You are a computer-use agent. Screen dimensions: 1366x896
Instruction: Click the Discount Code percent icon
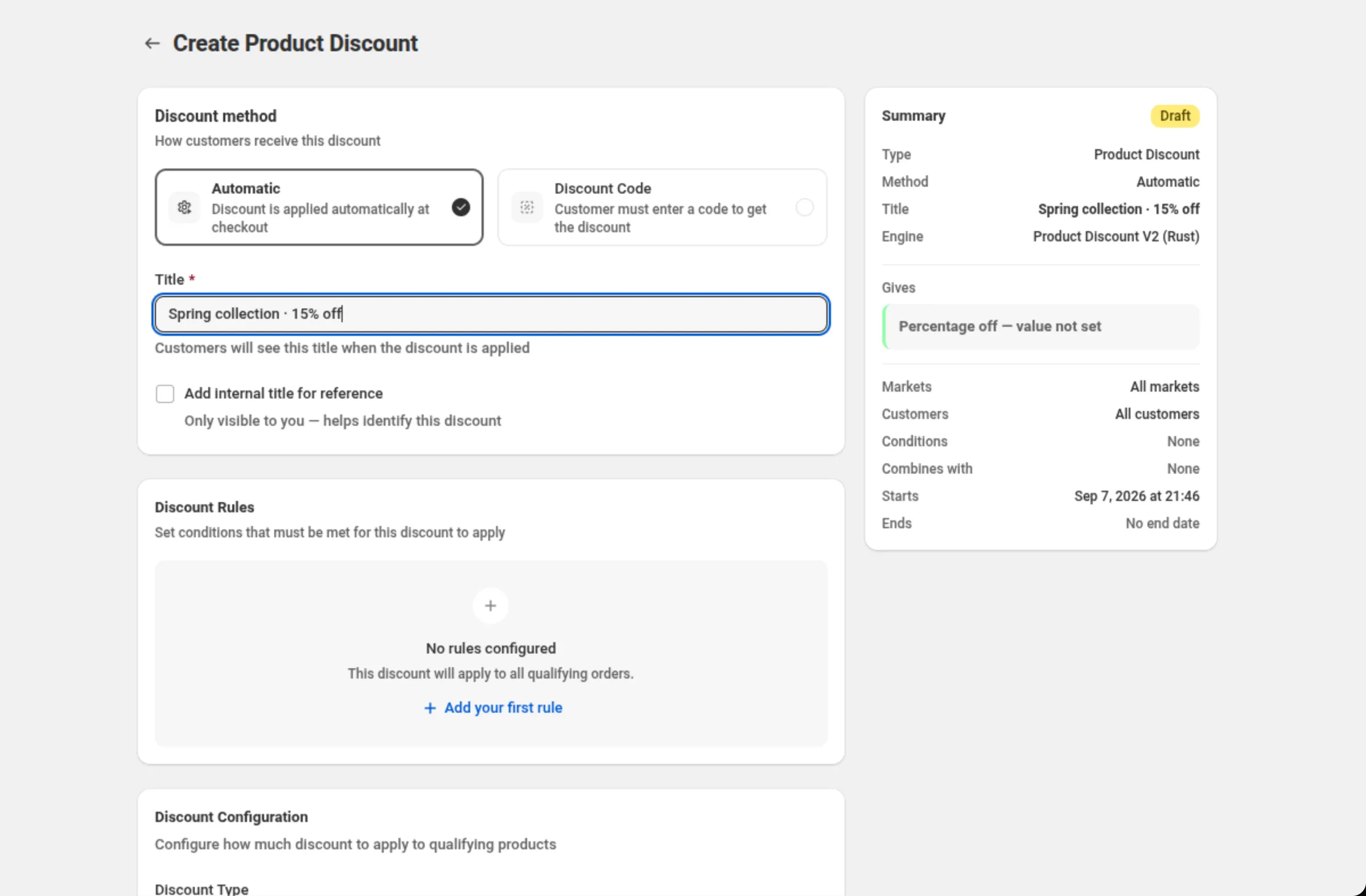tap(527, 207)
